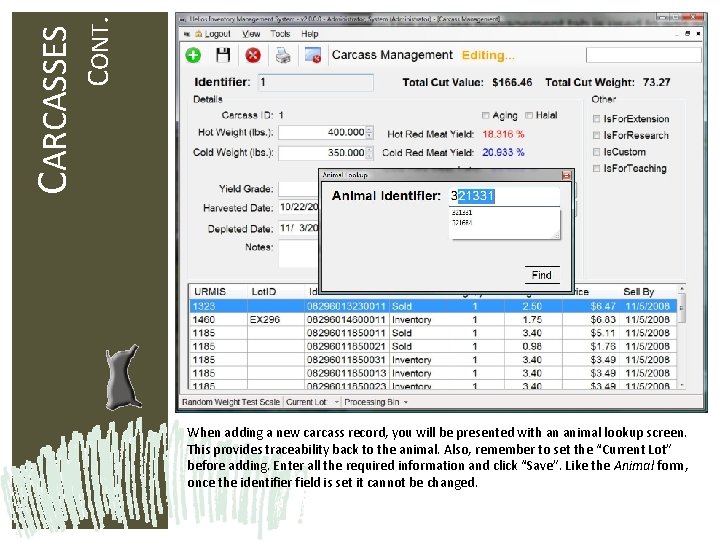This screenshot has width=720, height=540.
Task: Click identifier cell 08296011850021
Action: pyautogui.click(x=346, y=346)
